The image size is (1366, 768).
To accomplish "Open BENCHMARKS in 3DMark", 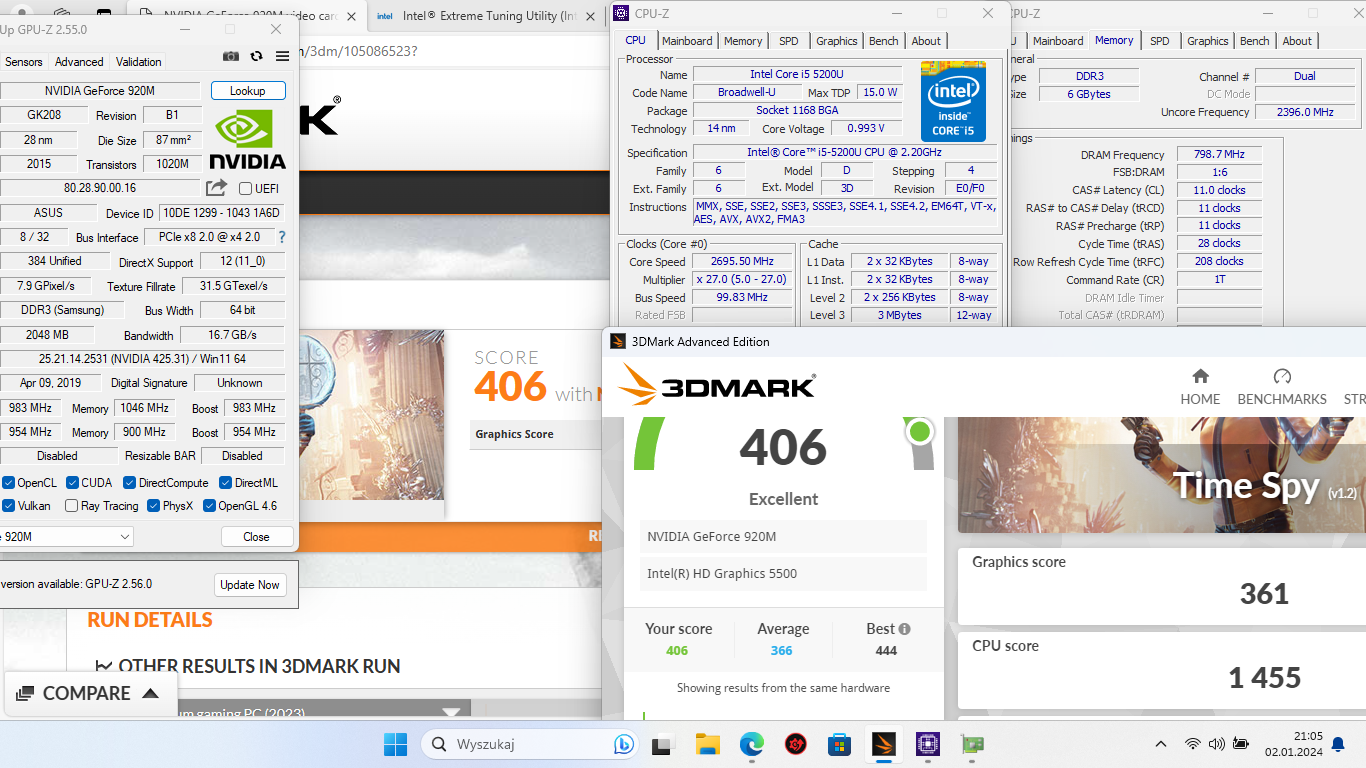I will 1282,387.
